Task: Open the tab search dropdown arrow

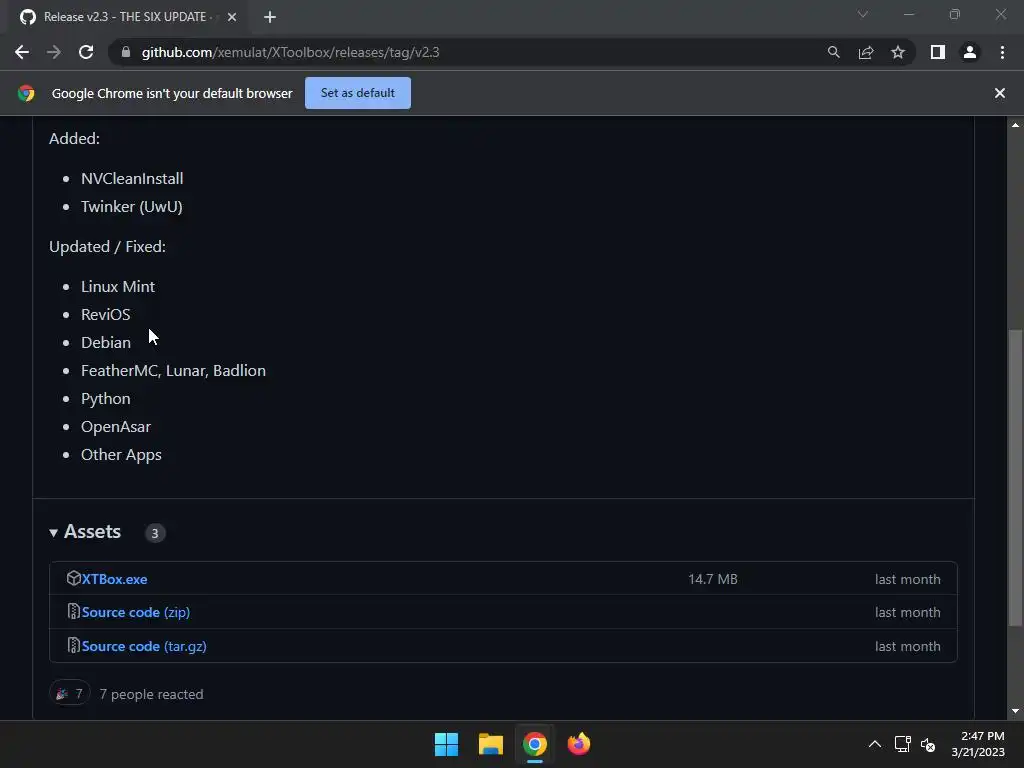Action: tap(863, 14)
